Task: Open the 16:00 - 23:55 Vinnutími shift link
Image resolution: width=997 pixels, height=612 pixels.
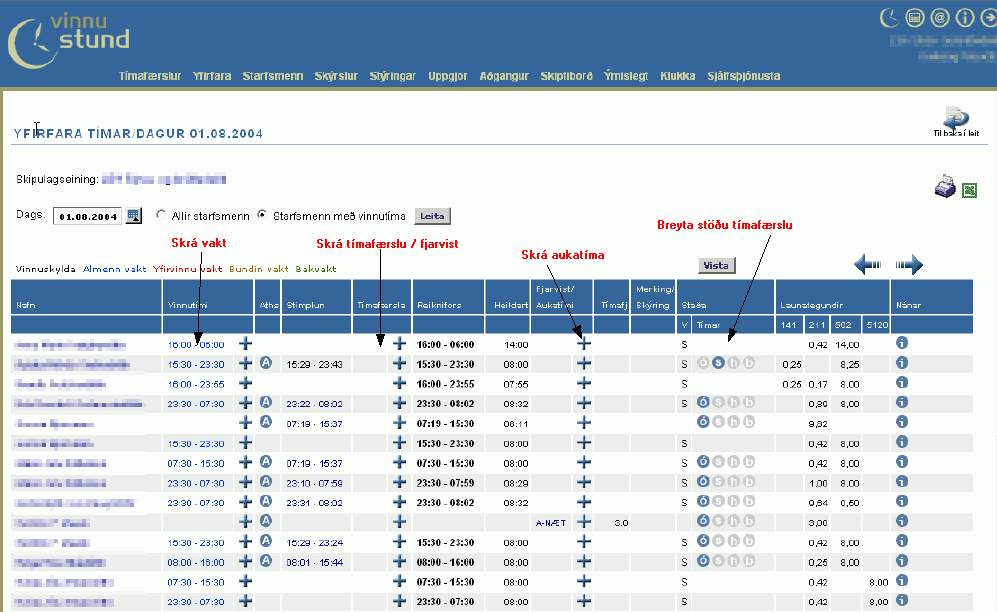Action: coord(196,384)
